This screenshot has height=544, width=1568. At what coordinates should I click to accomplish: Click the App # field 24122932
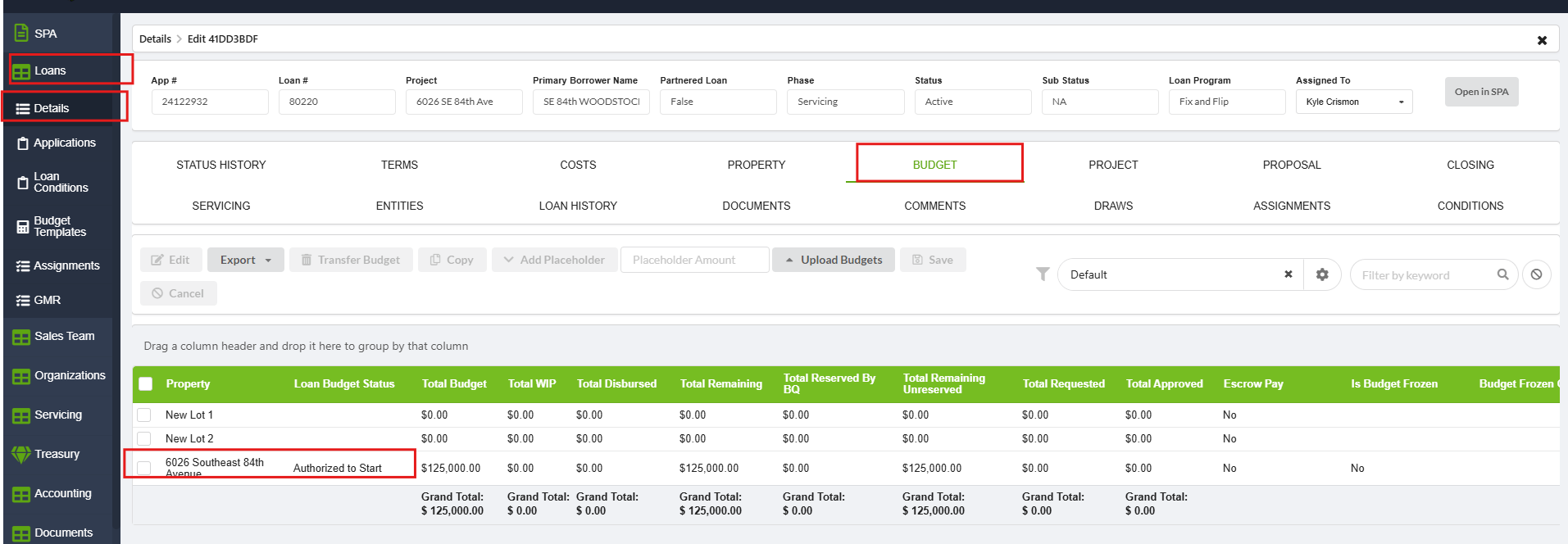[x=210, y=102]
